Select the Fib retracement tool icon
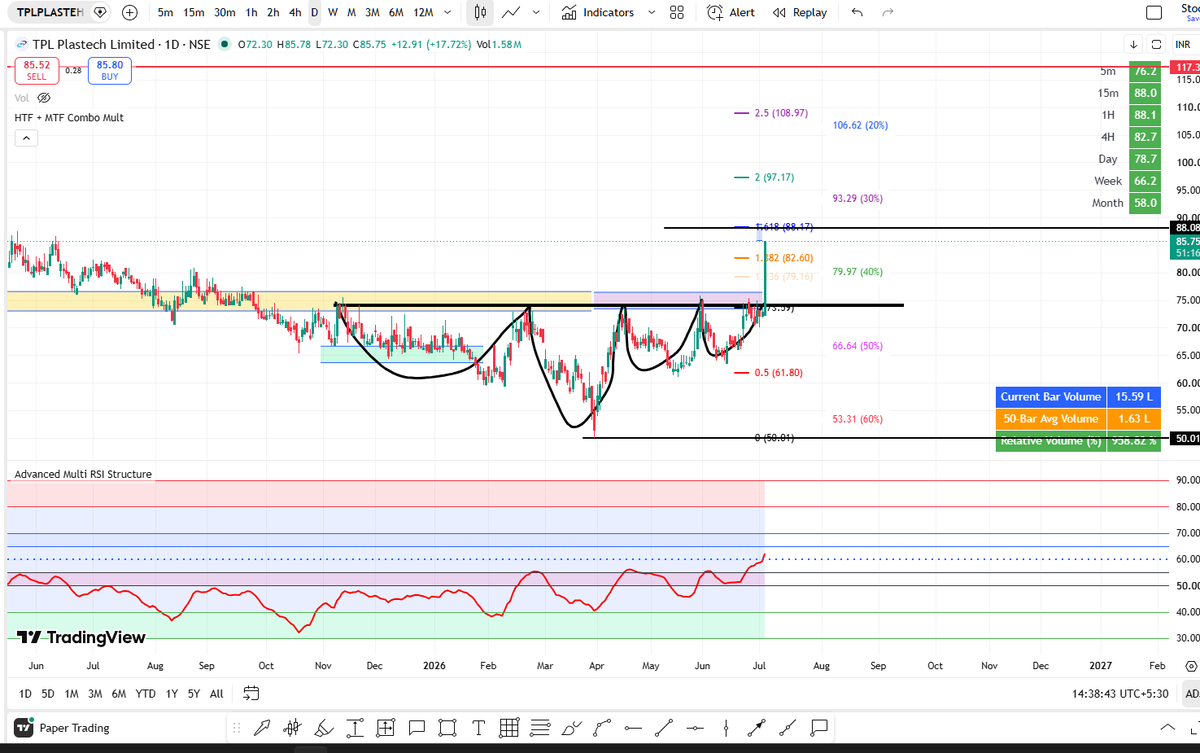The height and width of the screenshot is (753, 1200). [x=540, y=727]
